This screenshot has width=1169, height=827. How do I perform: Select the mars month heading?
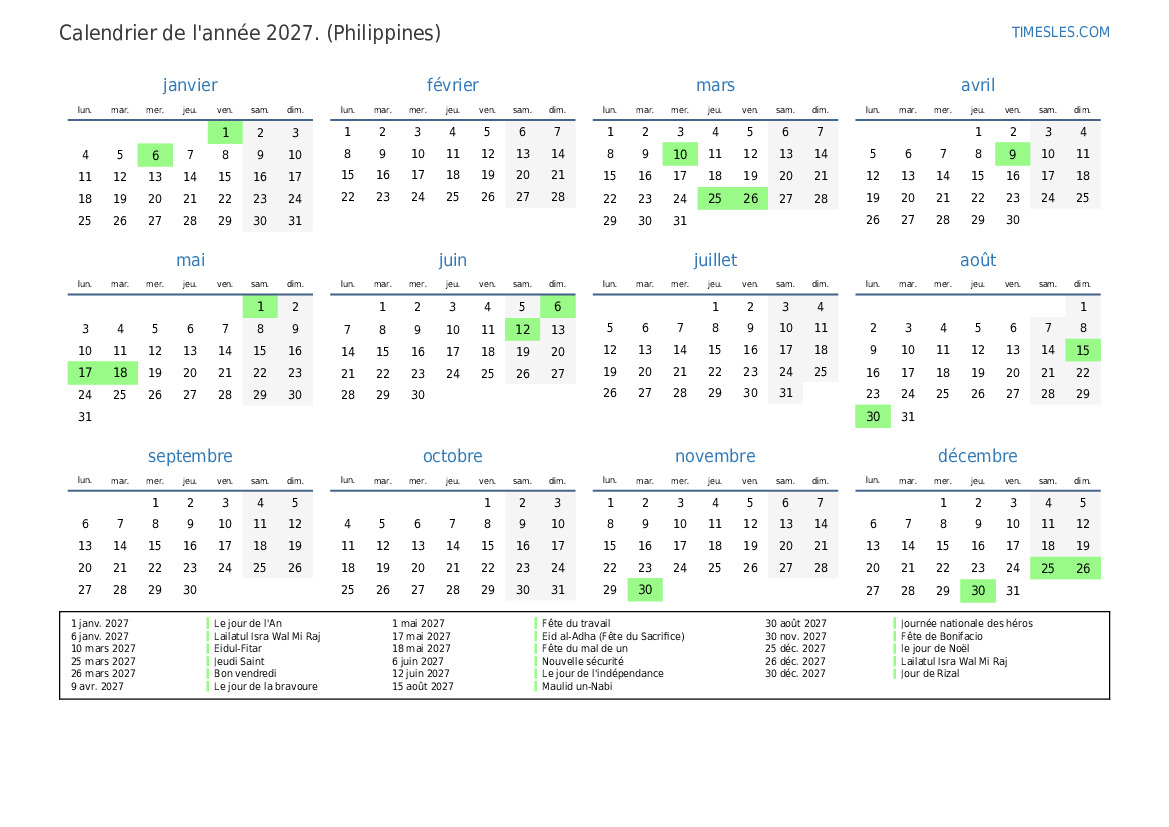(715, 85)
